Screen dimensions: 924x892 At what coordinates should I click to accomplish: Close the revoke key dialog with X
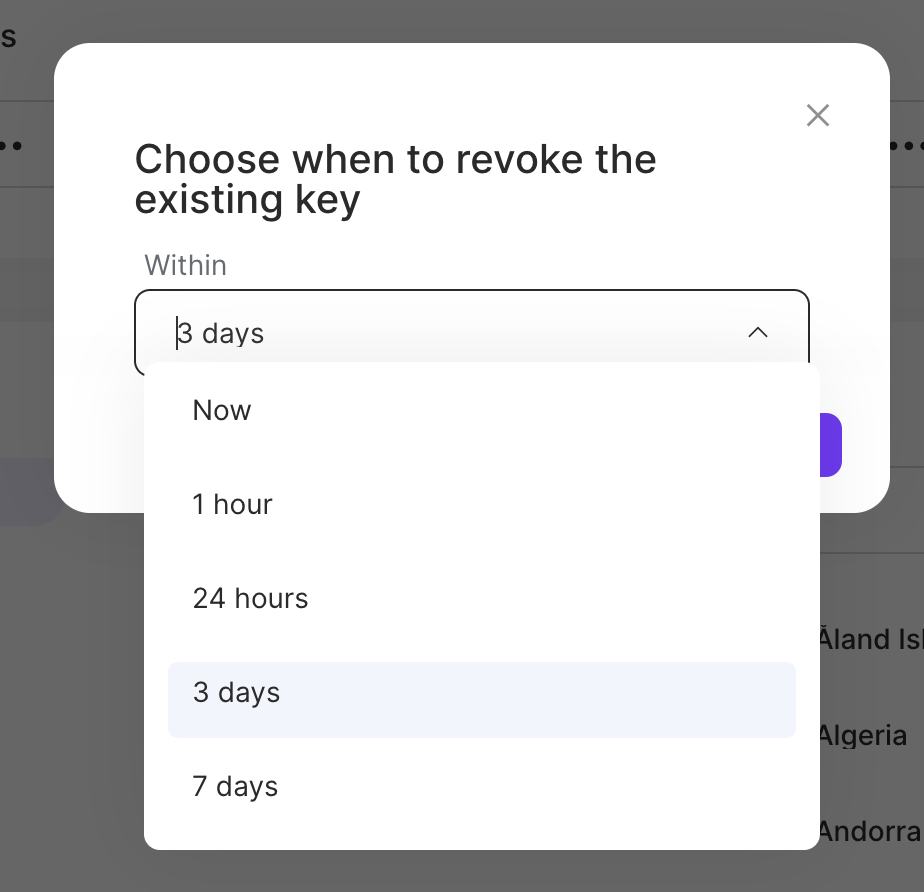click(x=818, y=115)
